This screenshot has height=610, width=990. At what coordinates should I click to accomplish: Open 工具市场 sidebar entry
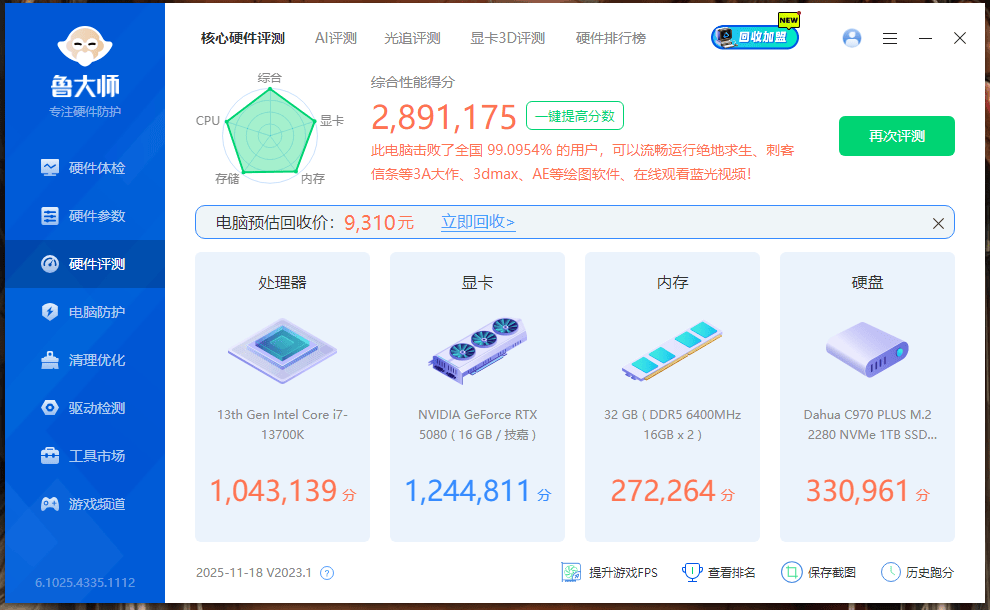click(x=85, y=456)
